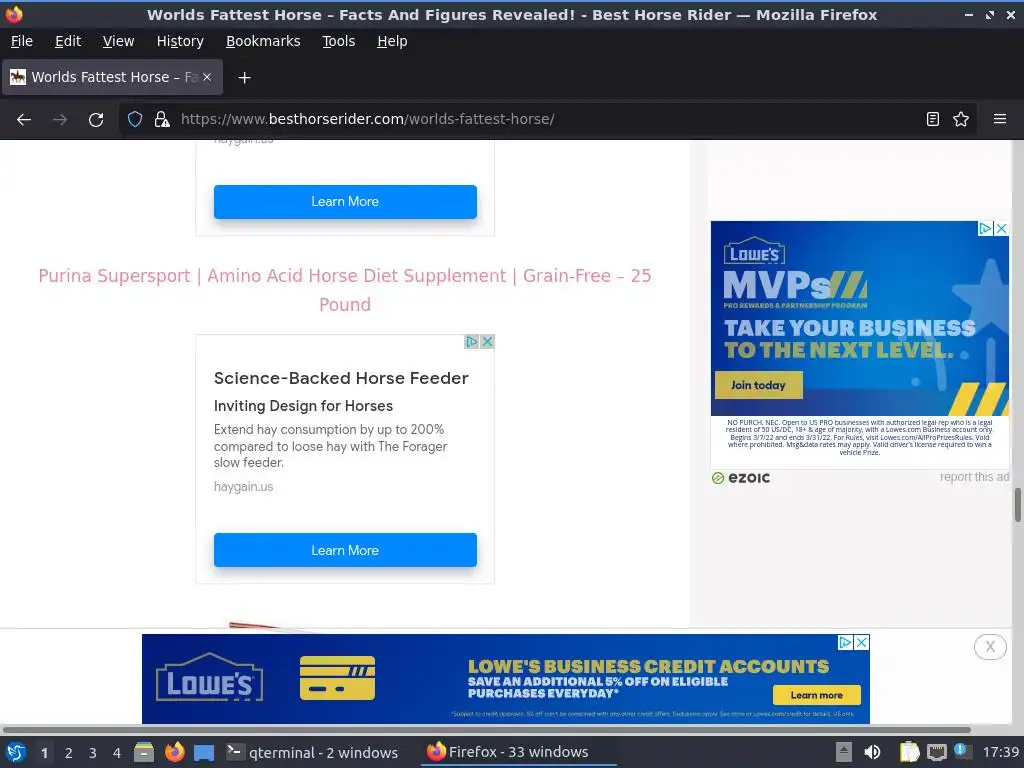1024x768 pixels.
Task: Close the Lowe's credit banner ad X
Action: pyautogui.click(x=862, y=643)
